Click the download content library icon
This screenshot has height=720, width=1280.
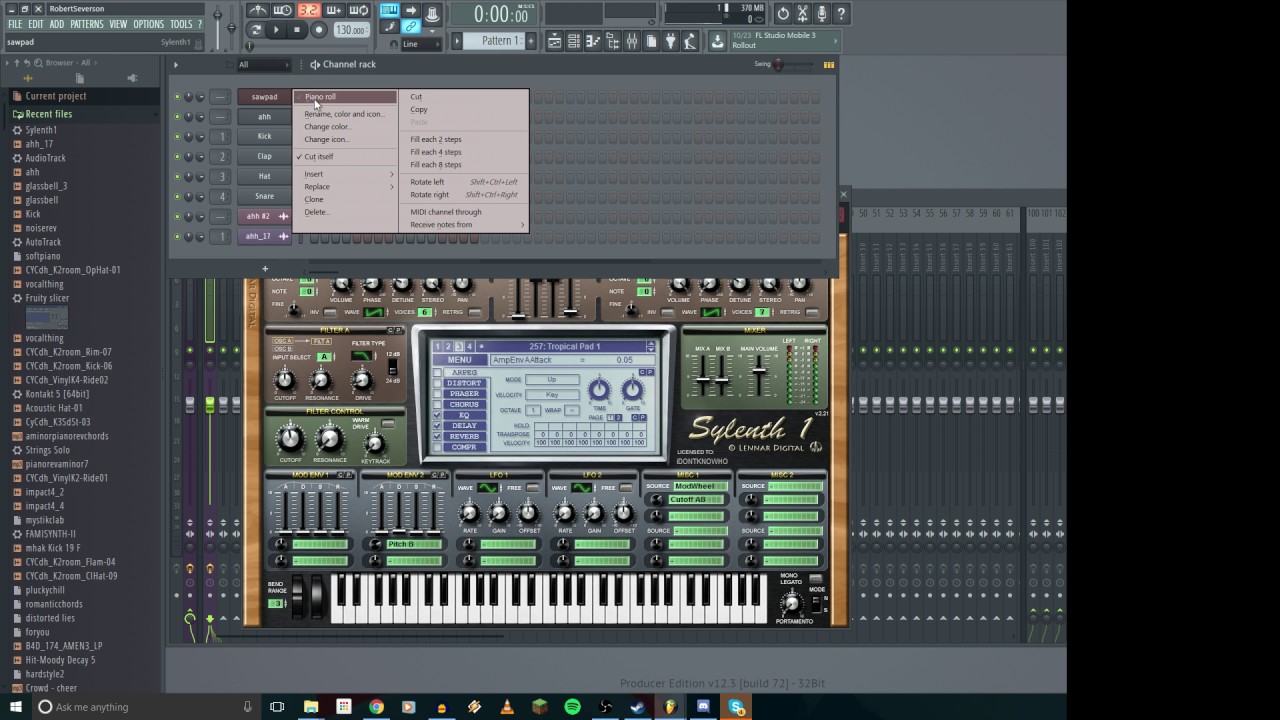tap(717, 41)
